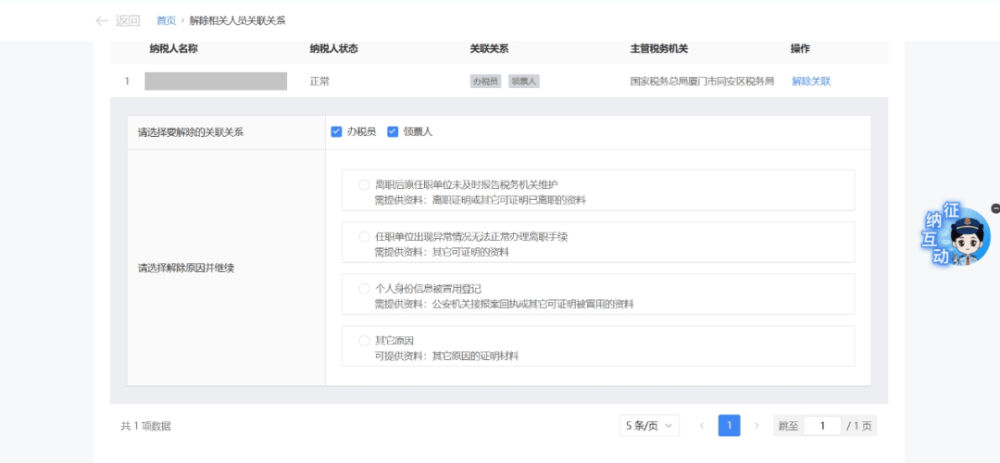Click 解除相关人员关联关系 breadcrumb text

(x=237, y=20)
